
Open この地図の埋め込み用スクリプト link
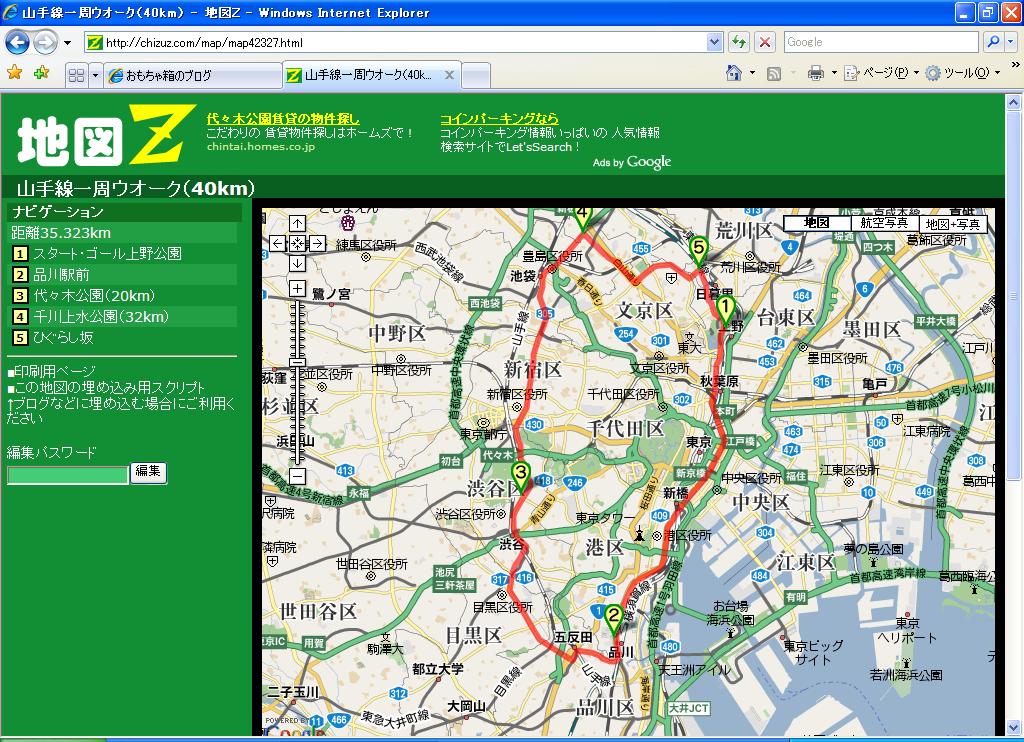click(109, 387)
